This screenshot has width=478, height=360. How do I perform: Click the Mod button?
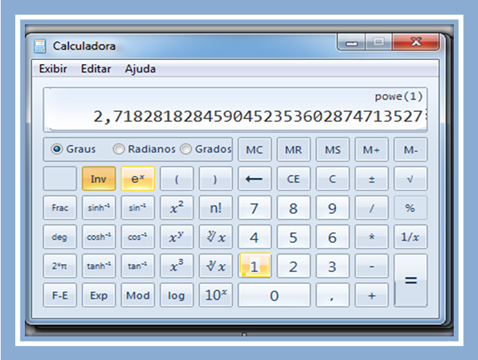[x=138, y=295]
